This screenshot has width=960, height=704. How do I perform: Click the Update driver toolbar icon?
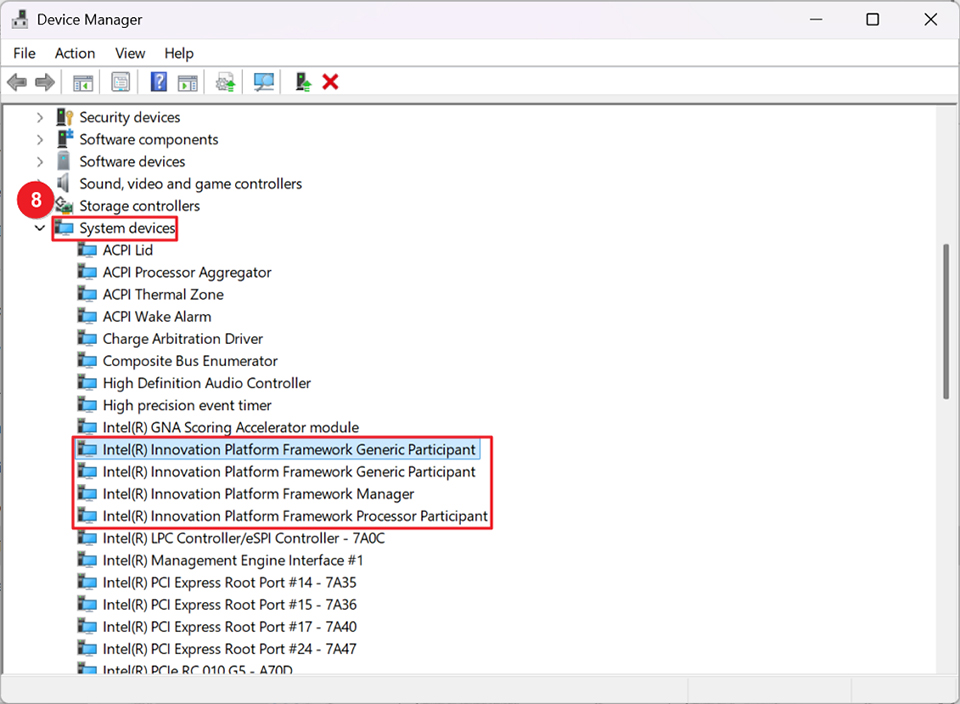225,82
